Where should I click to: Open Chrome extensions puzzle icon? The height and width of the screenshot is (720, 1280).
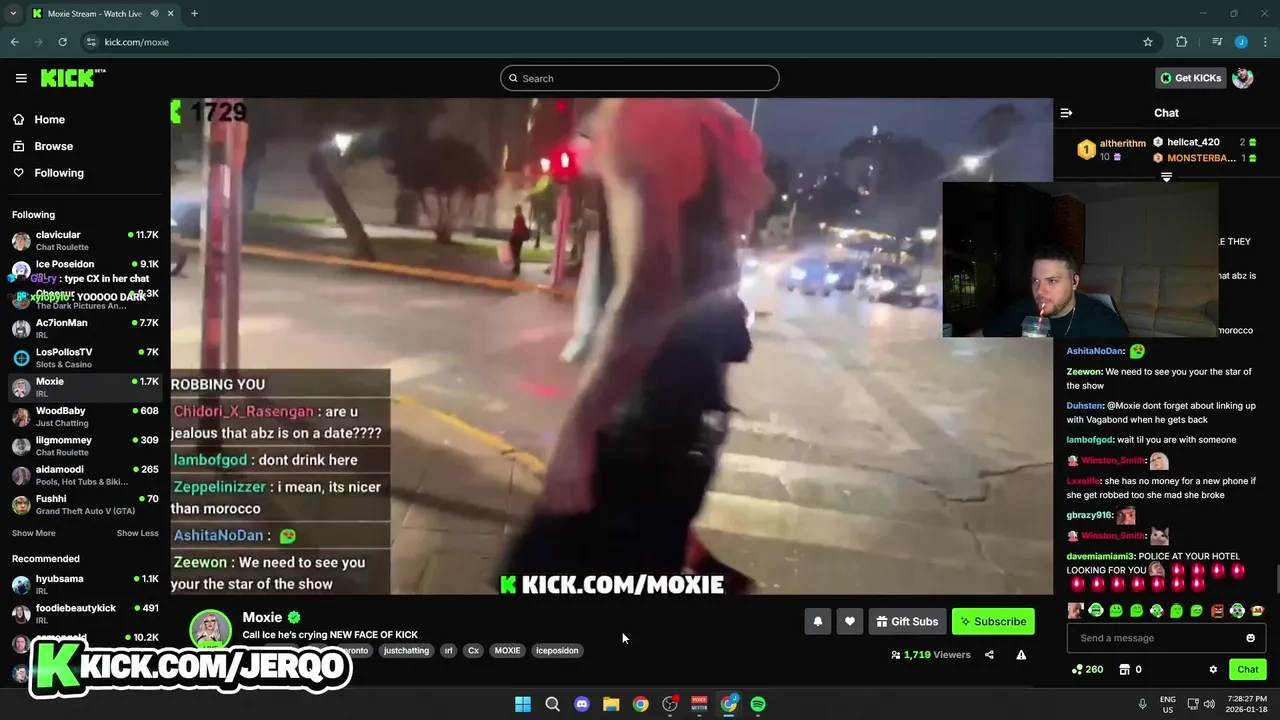(x=1182, y=42)
